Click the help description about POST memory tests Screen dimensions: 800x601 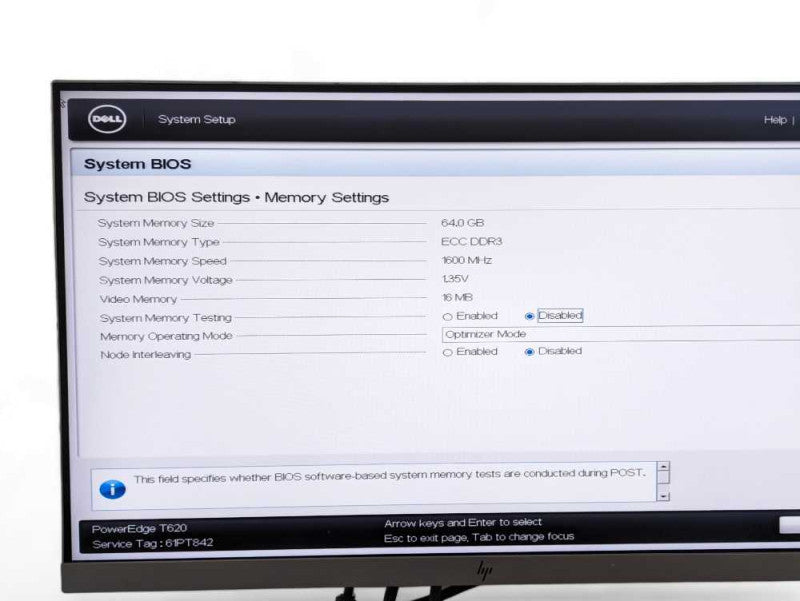pos(389,476)
